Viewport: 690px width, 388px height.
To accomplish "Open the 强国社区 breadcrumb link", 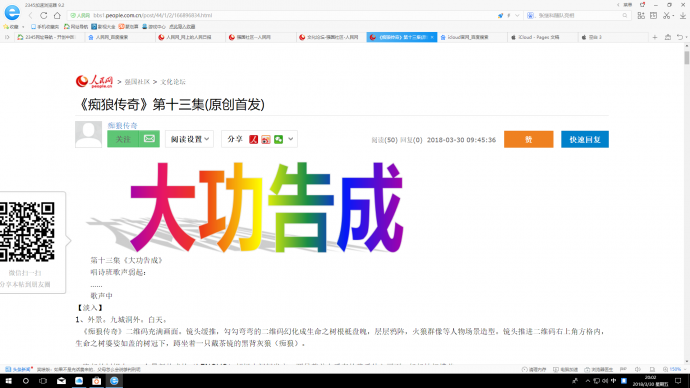I will (x=137, y=82).
